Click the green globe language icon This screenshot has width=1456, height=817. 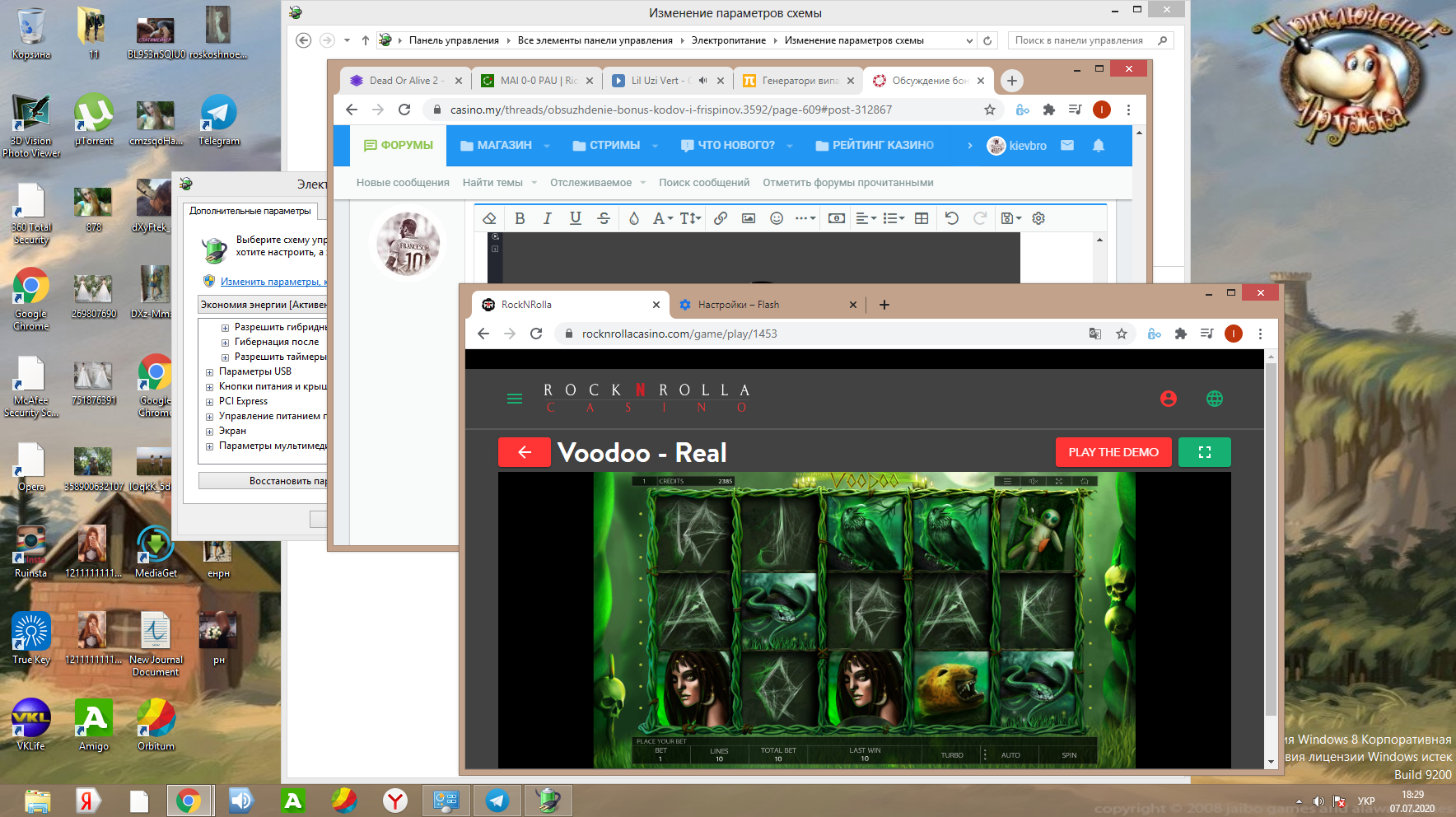pos(1215,399)
